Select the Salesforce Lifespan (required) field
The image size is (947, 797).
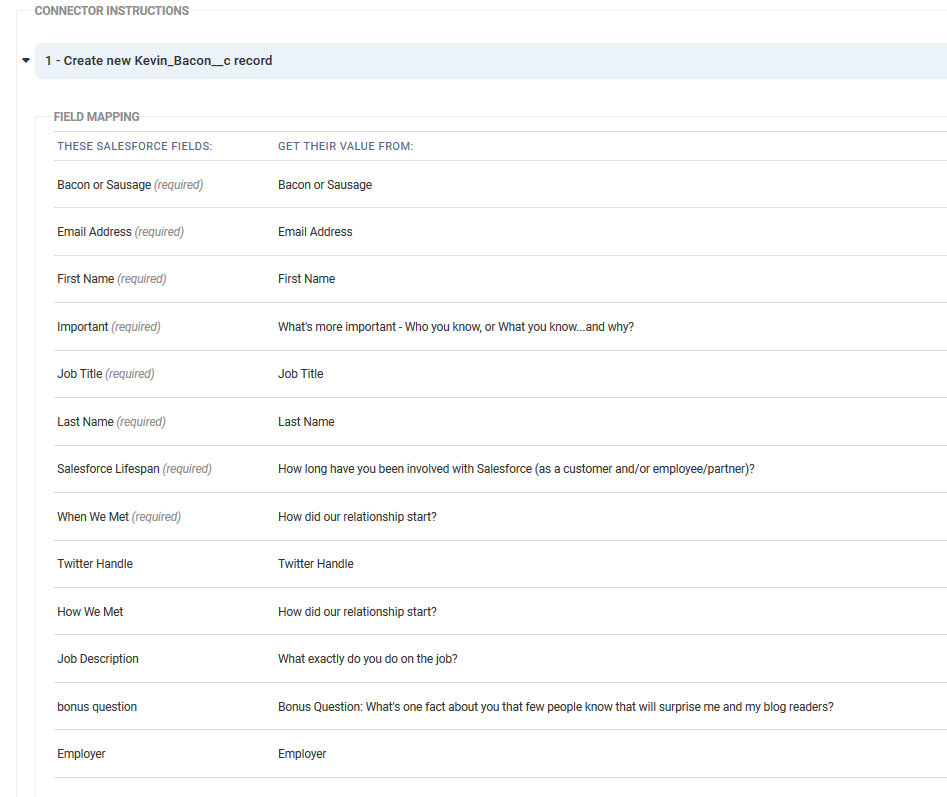pos(134,469)
